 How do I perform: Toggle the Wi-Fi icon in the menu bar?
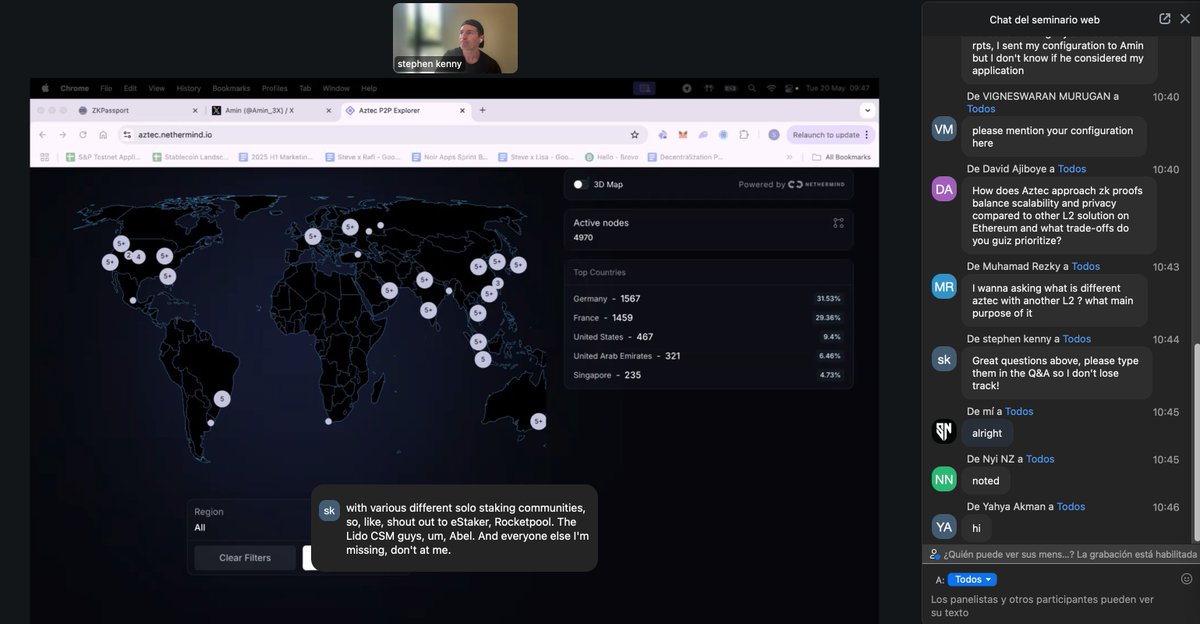coord(772,89)
